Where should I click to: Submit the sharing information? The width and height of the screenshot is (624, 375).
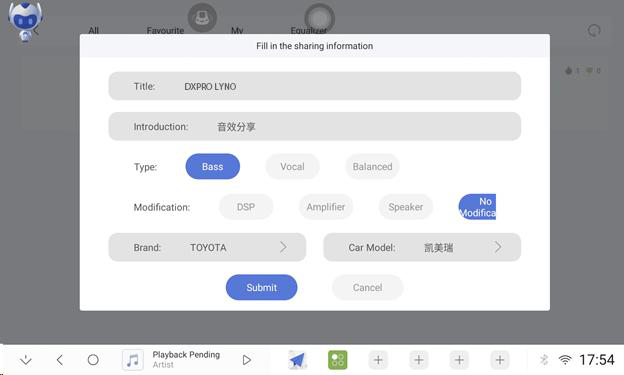[x=261, y=287]
